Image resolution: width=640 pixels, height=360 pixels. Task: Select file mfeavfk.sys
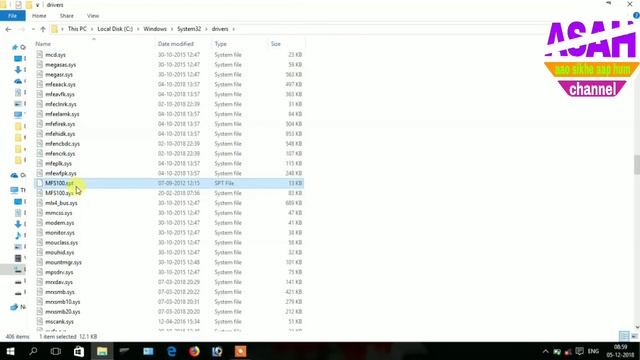(60, 94)
